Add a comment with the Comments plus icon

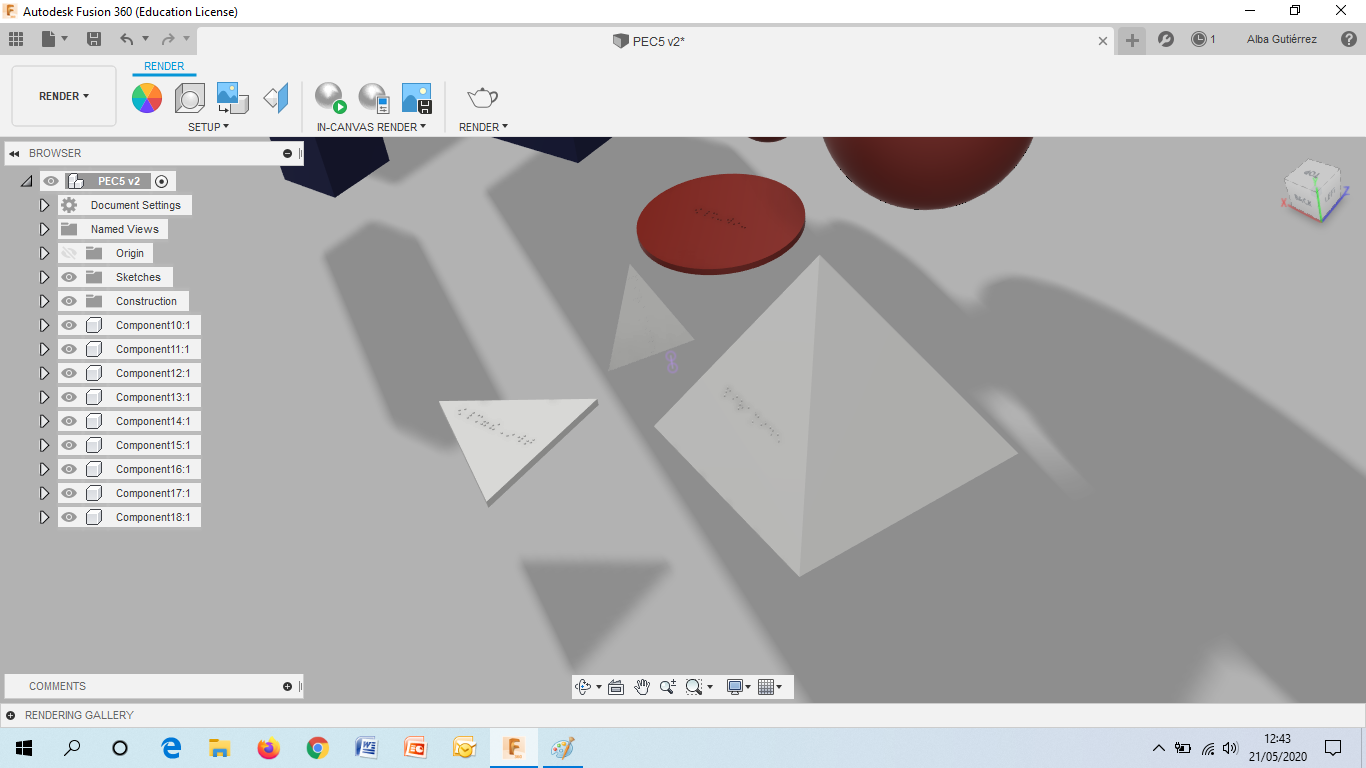click(x=288, y=687)
